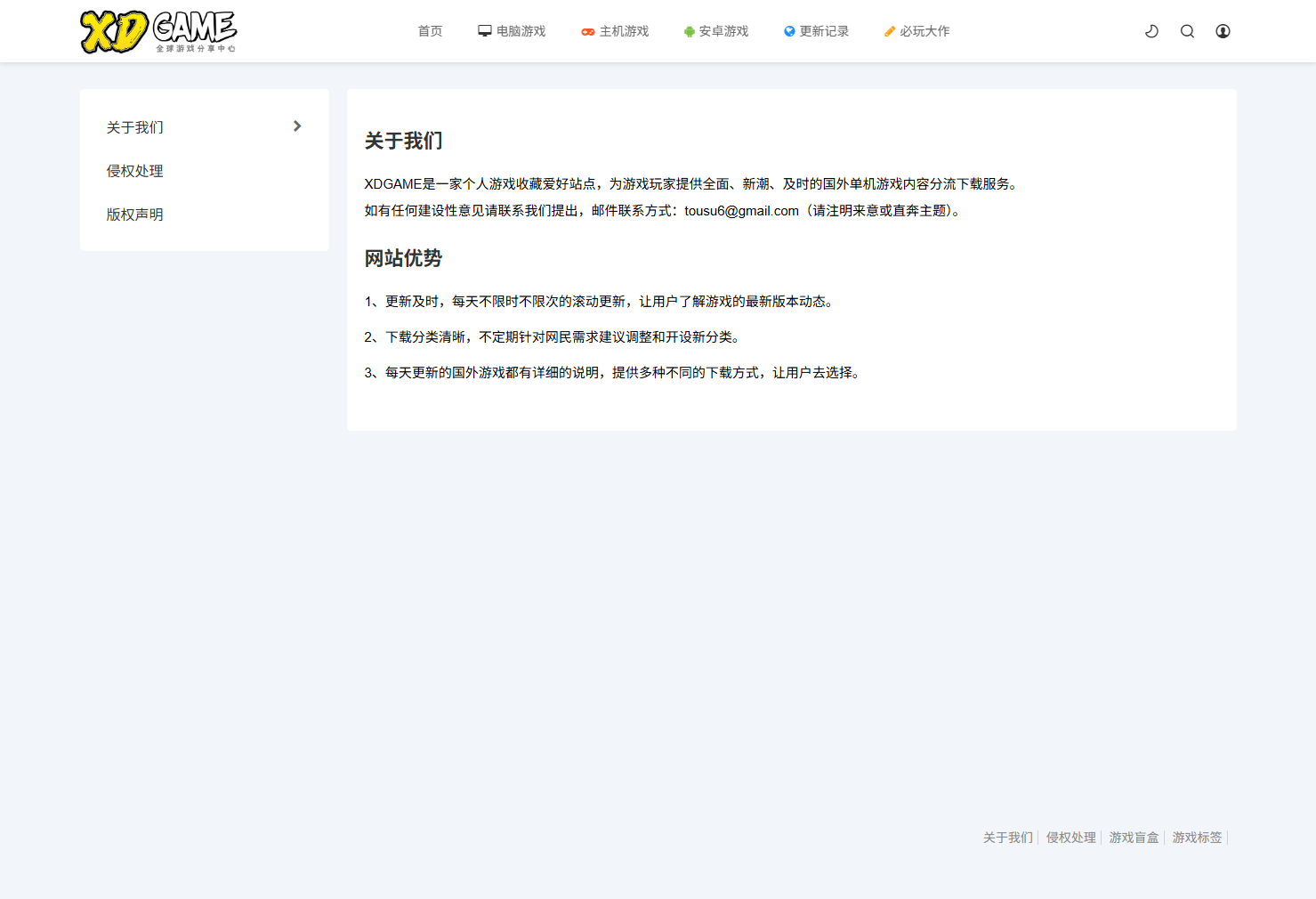1316x899 pixels.
Task: Open the 游戏标签 footer link
Action: [x=1197, y=838]
